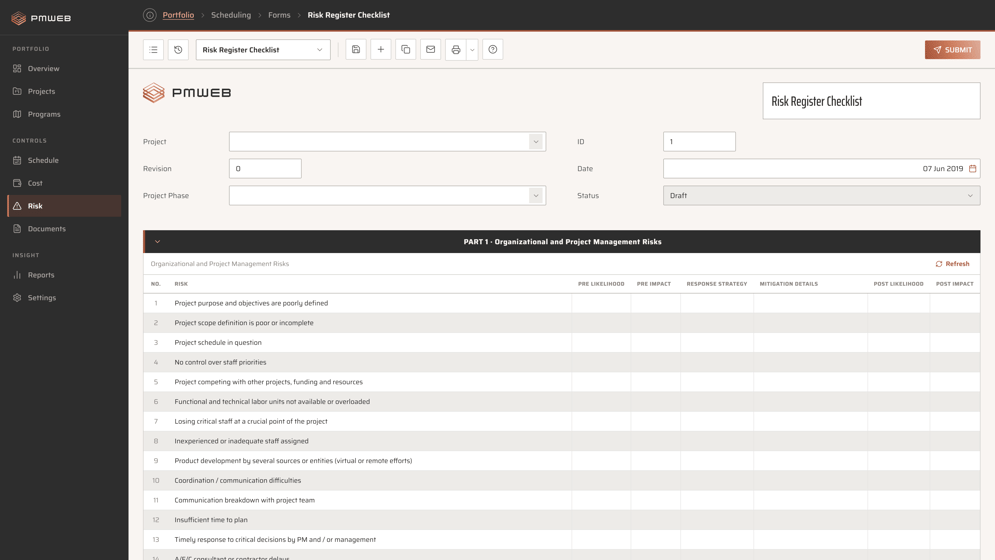The width and height of the screenshot is (995, 560).
Task: Refresh the risks table
Action: [x=952, y=263]
